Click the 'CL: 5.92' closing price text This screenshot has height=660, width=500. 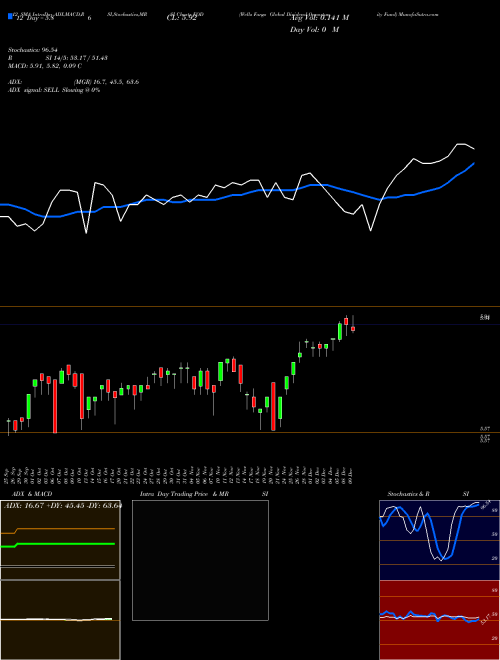181,18
